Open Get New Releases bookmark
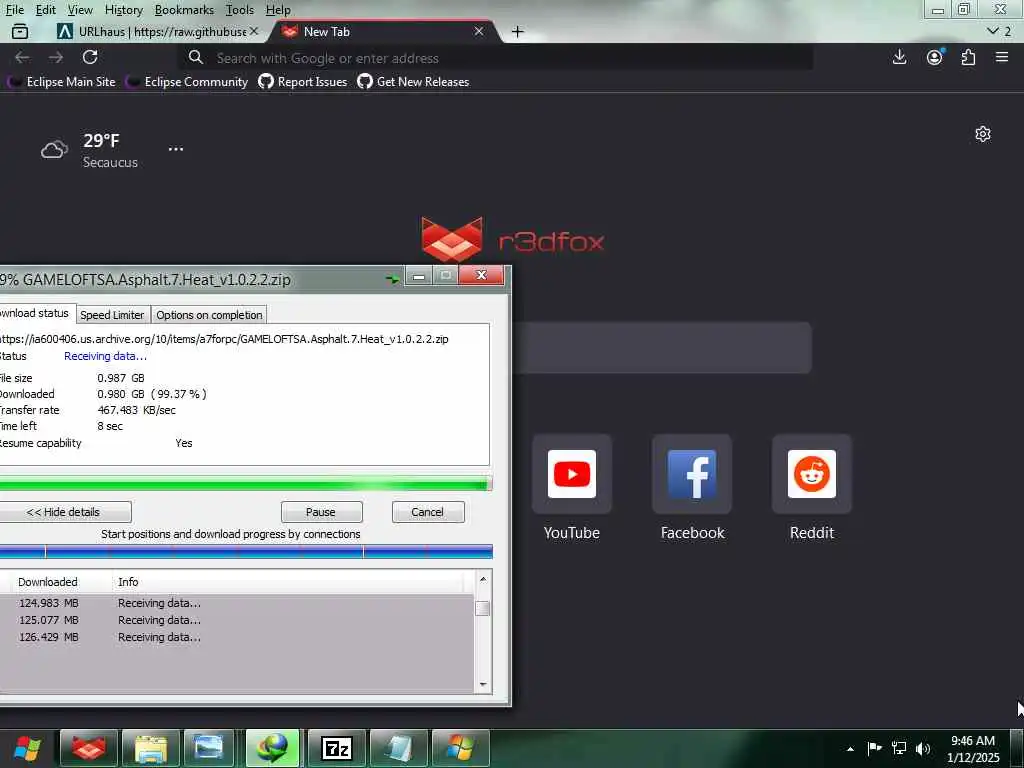 (x=413, y=82)
